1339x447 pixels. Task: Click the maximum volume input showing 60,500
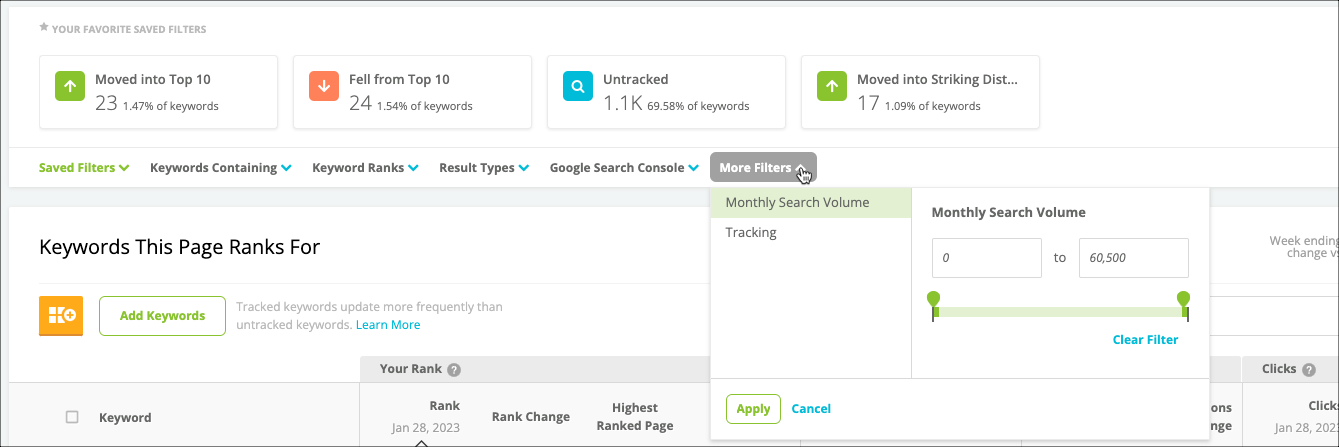pyautogui.click(x=1134, y=258)
